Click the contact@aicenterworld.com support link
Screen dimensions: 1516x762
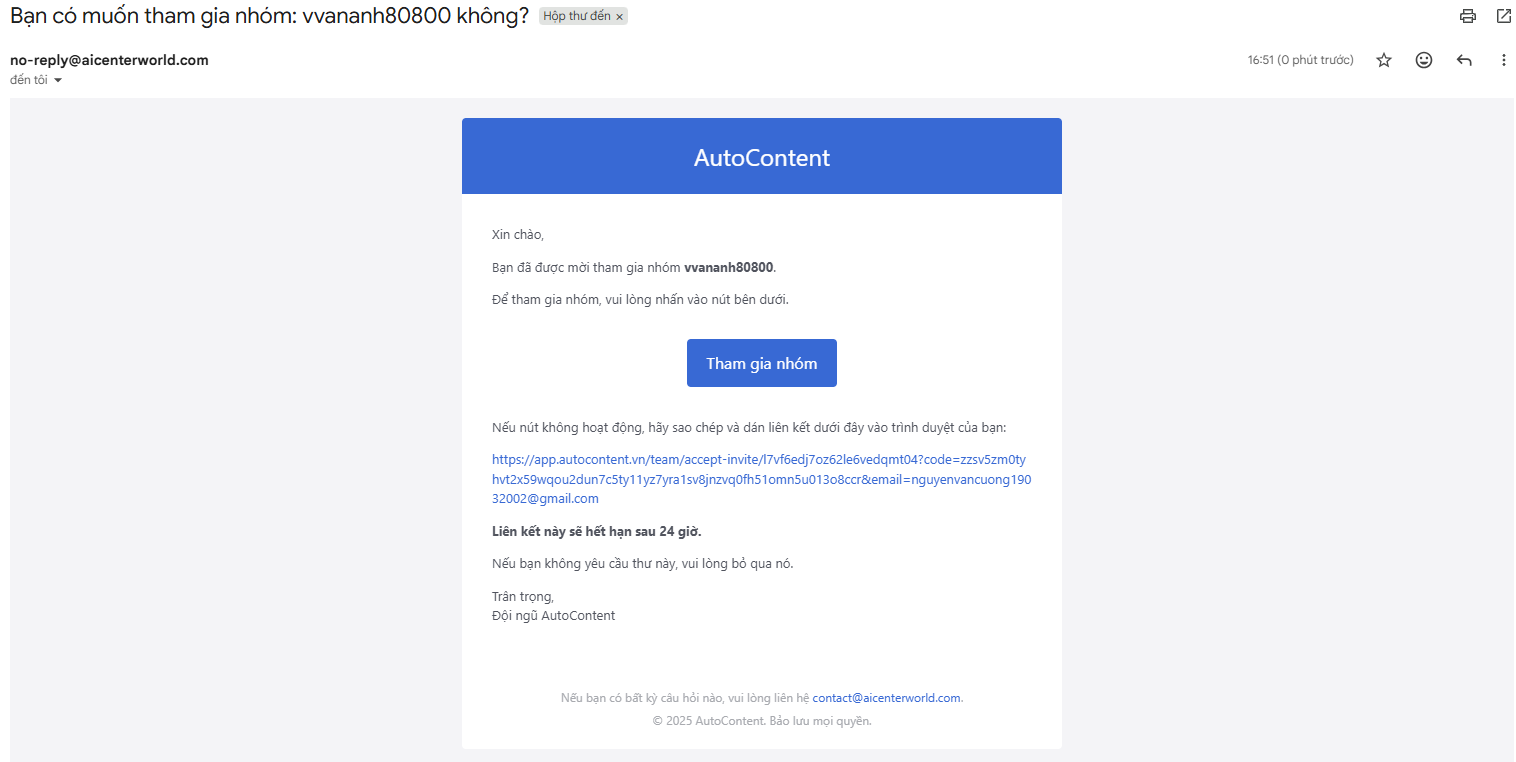pyautogui.click(x=886, y=698)
